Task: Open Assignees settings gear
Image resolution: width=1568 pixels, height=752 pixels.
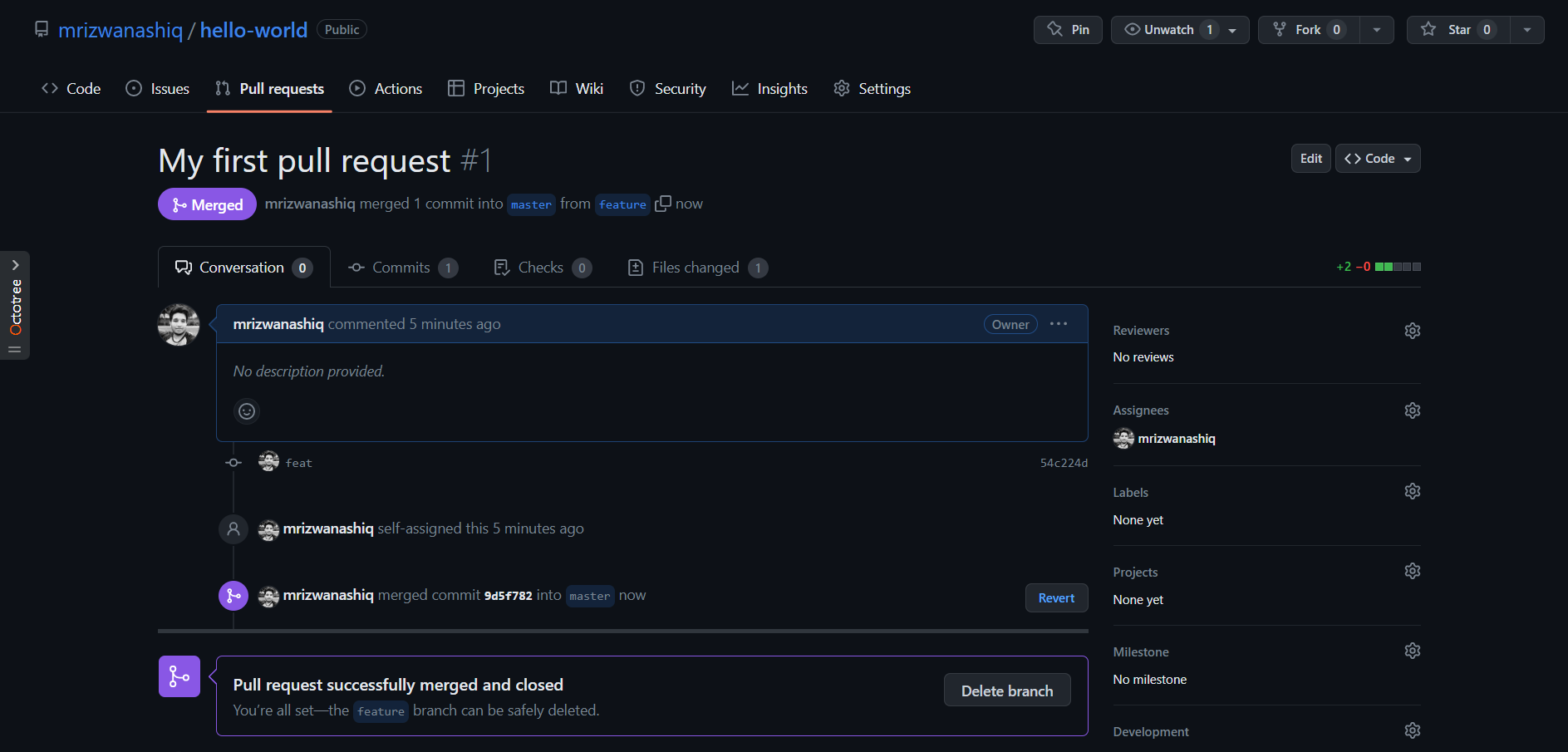Action: (x=1412, y=410)
